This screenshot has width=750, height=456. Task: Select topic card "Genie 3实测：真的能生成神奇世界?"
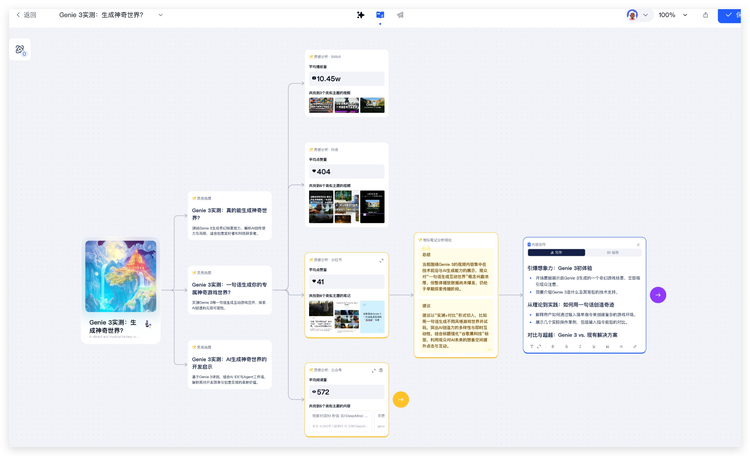230,216
